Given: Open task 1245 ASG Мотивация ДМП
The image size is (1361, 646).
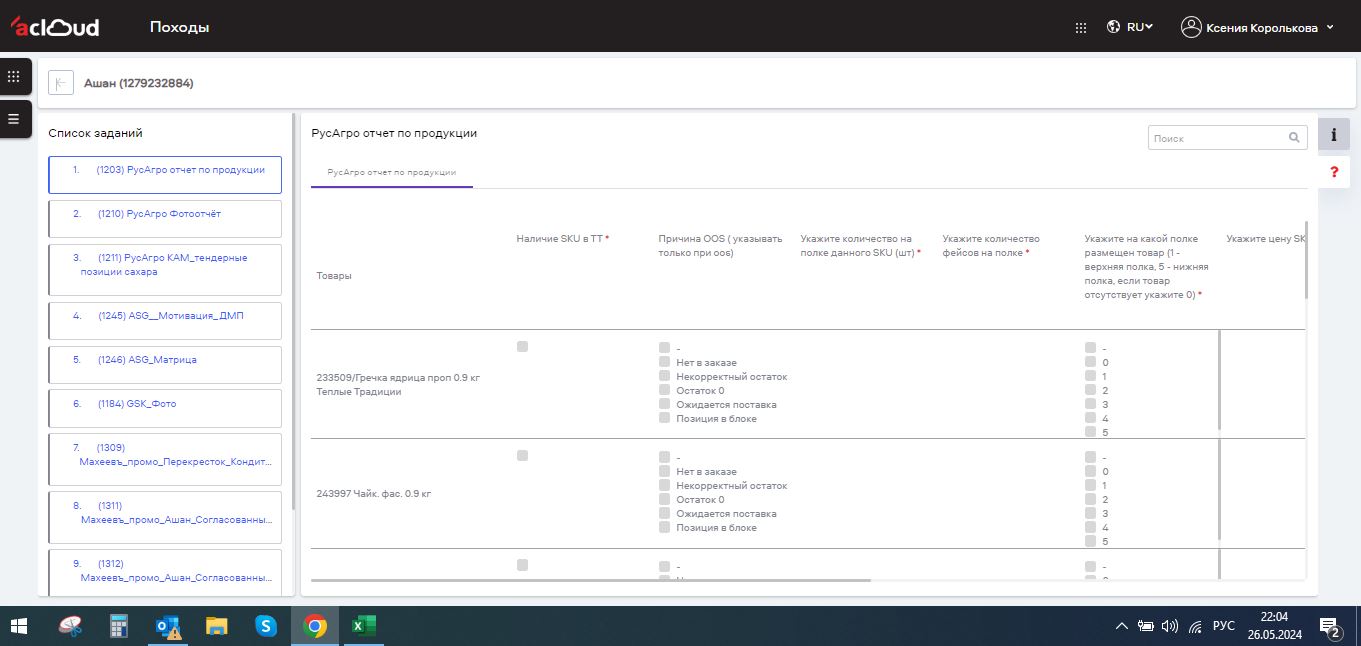Looking at the screenshot, I should [165, 320].
